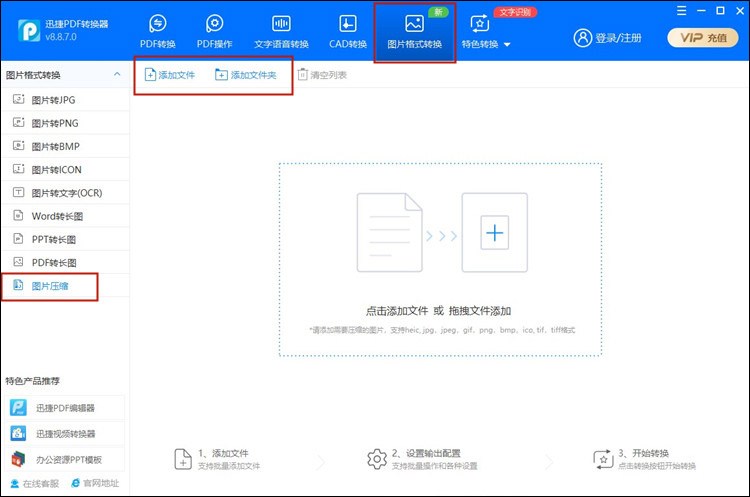Open the hamburger main menu

click(682, 11)
